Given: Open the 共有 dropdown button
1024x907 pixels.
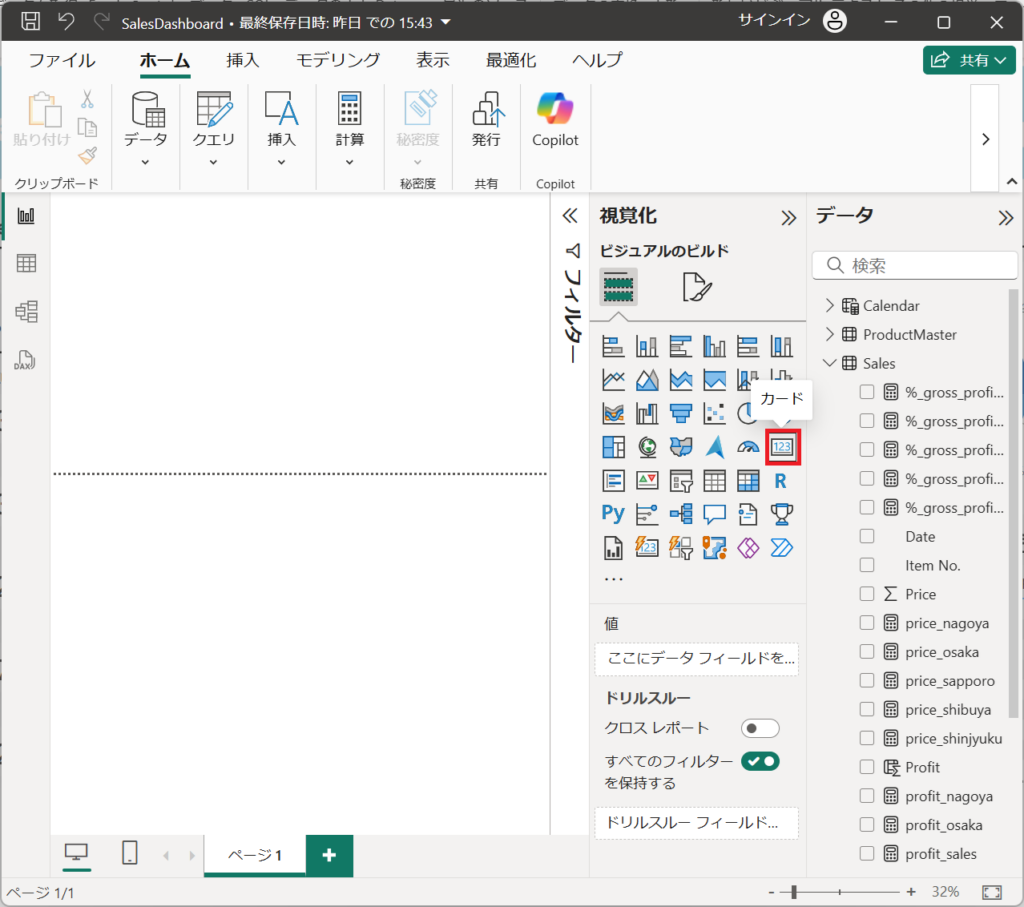Looking at the screenshot, I should [968, 60].
